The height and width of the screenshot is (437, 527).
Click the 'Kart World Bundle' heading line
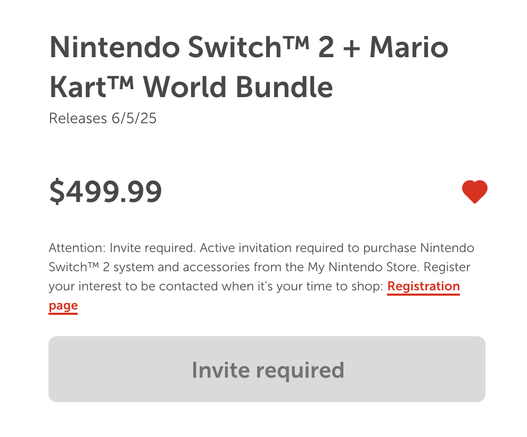pos(191,87)
